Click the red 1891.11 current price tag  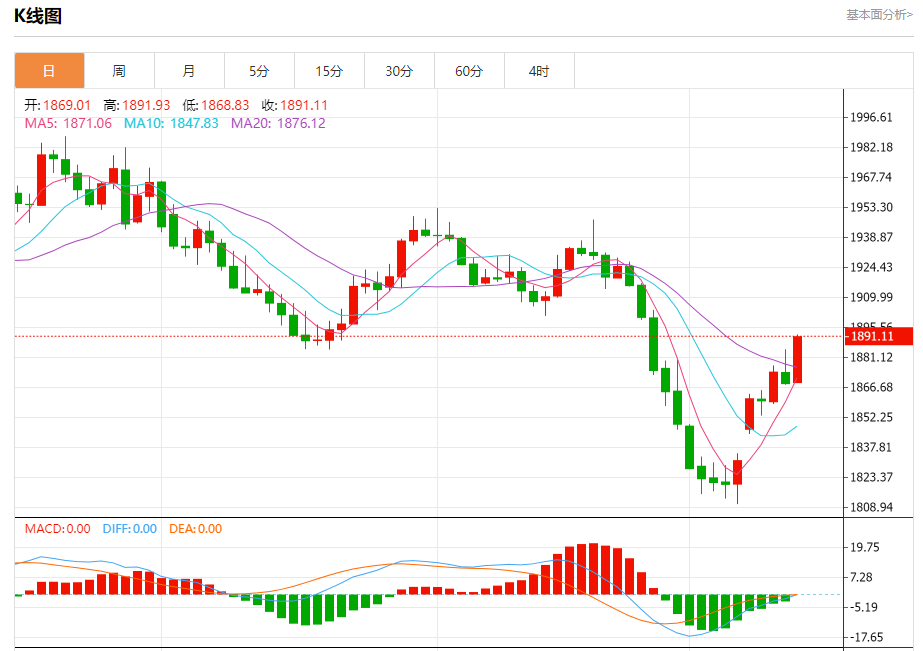coord(879,336)
